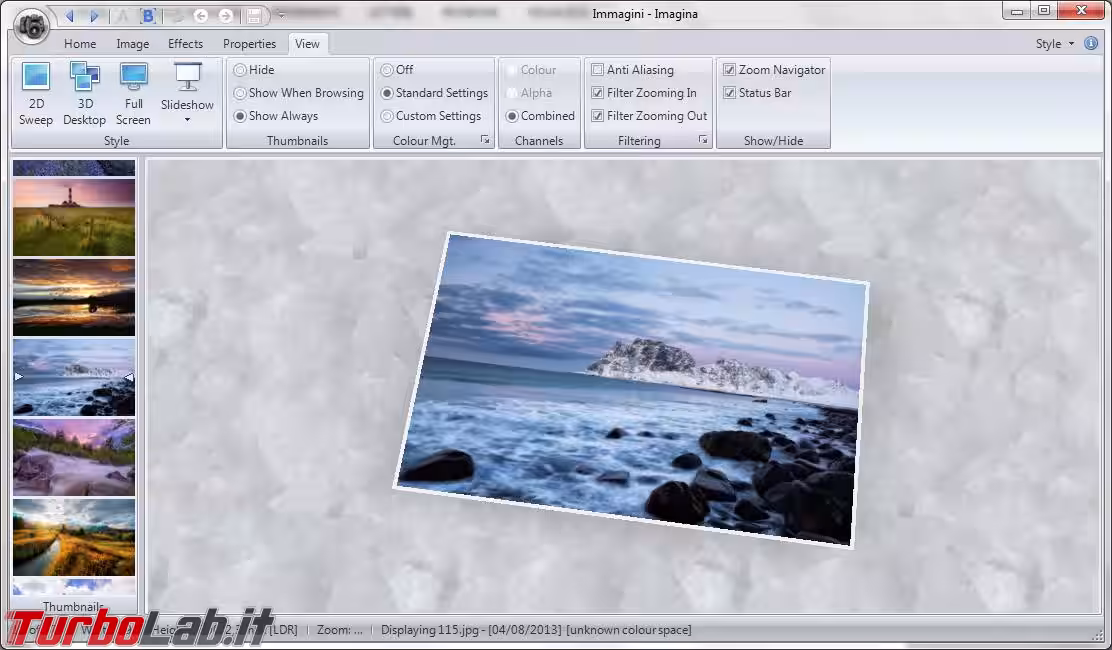Select the Hide thumbnails radio button

pyautogui.click(x=240, y=70)
